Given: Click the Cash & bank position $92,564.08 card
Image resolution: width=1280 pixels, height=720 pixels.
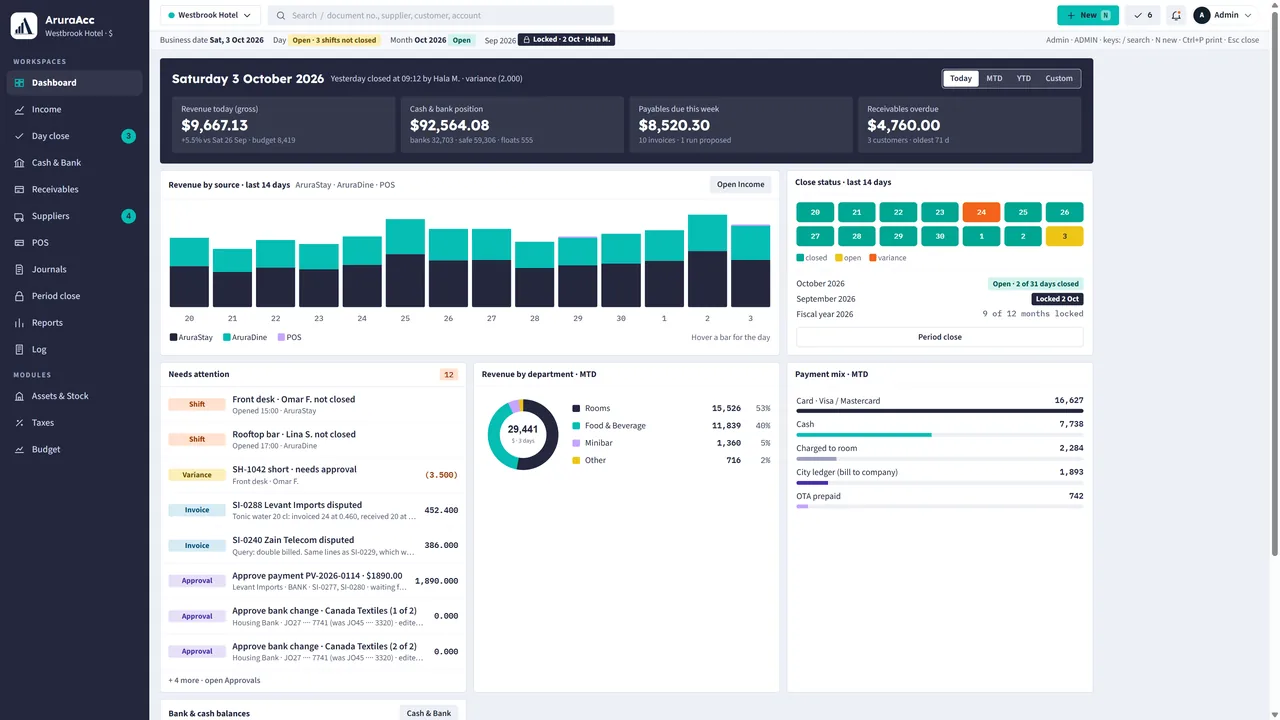Looking at the screenshot, I should [512, 125].
